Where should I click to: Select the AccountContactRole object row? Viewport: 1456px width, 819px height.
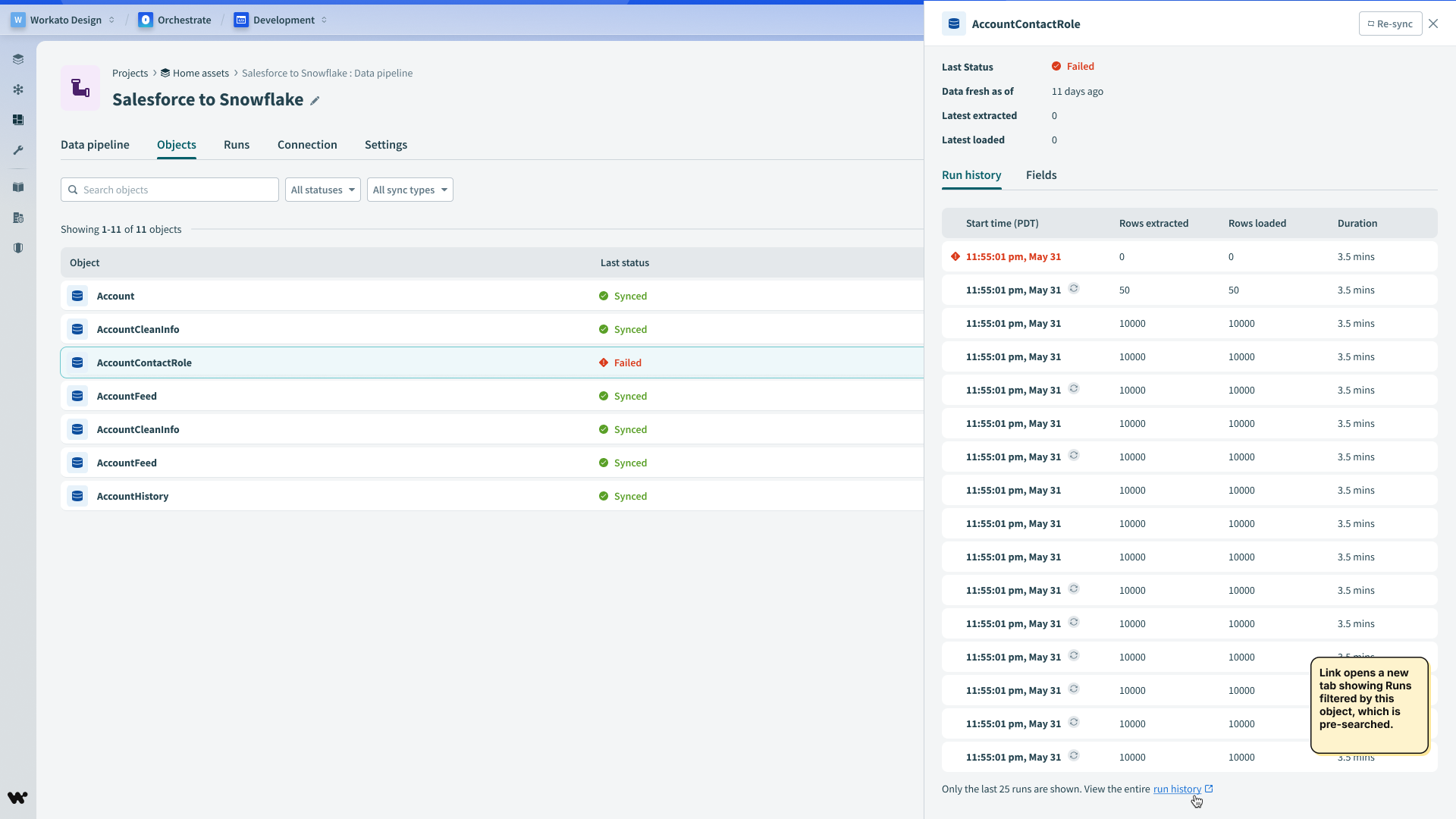[492, 362]
